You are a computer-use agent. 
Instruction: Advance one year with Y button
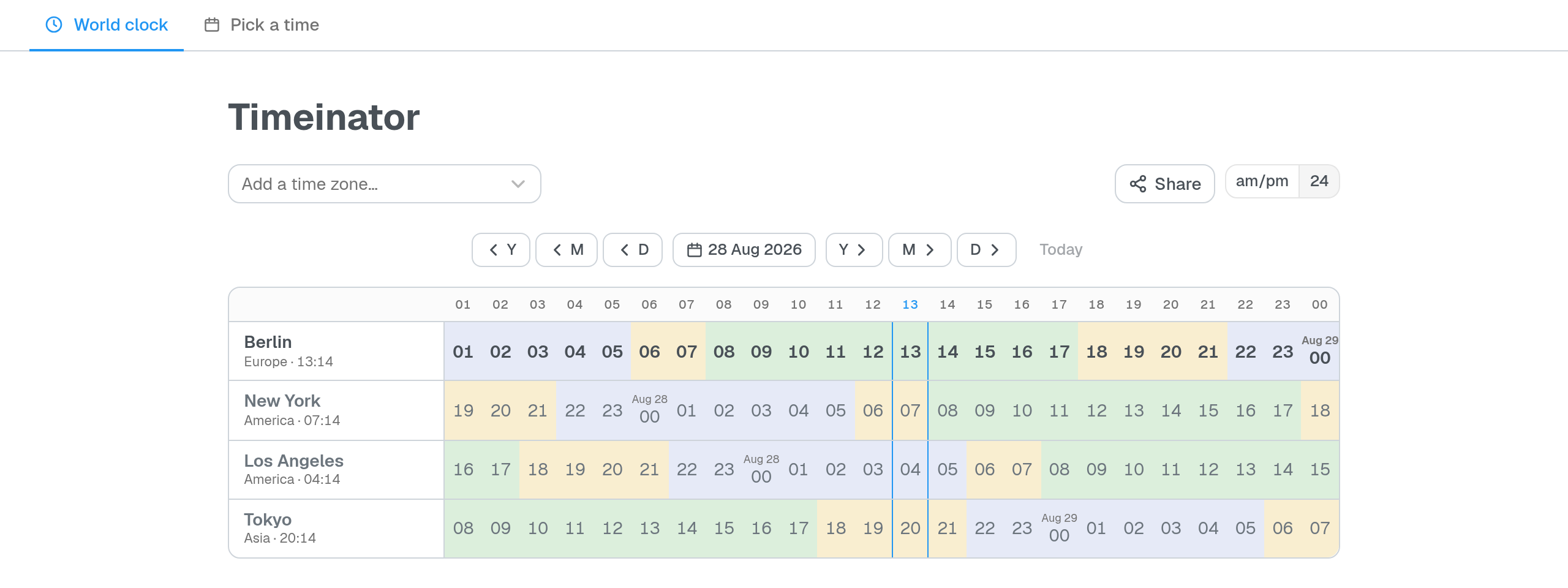[854, 250]
